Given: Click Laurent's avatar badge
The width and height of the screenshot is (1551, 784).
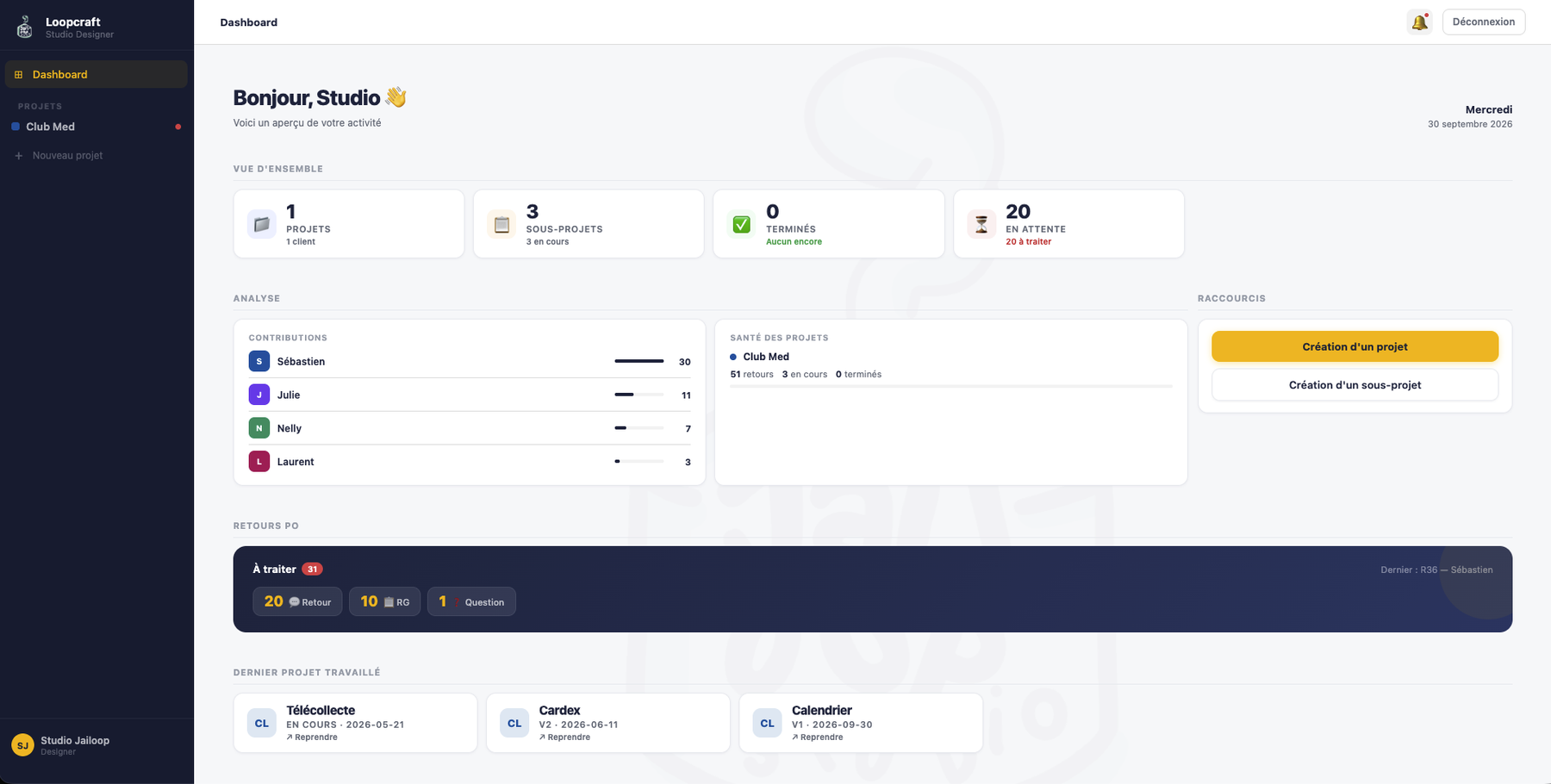Looking at the screenshot, I should pyautogui.click(x=259, y=462).
